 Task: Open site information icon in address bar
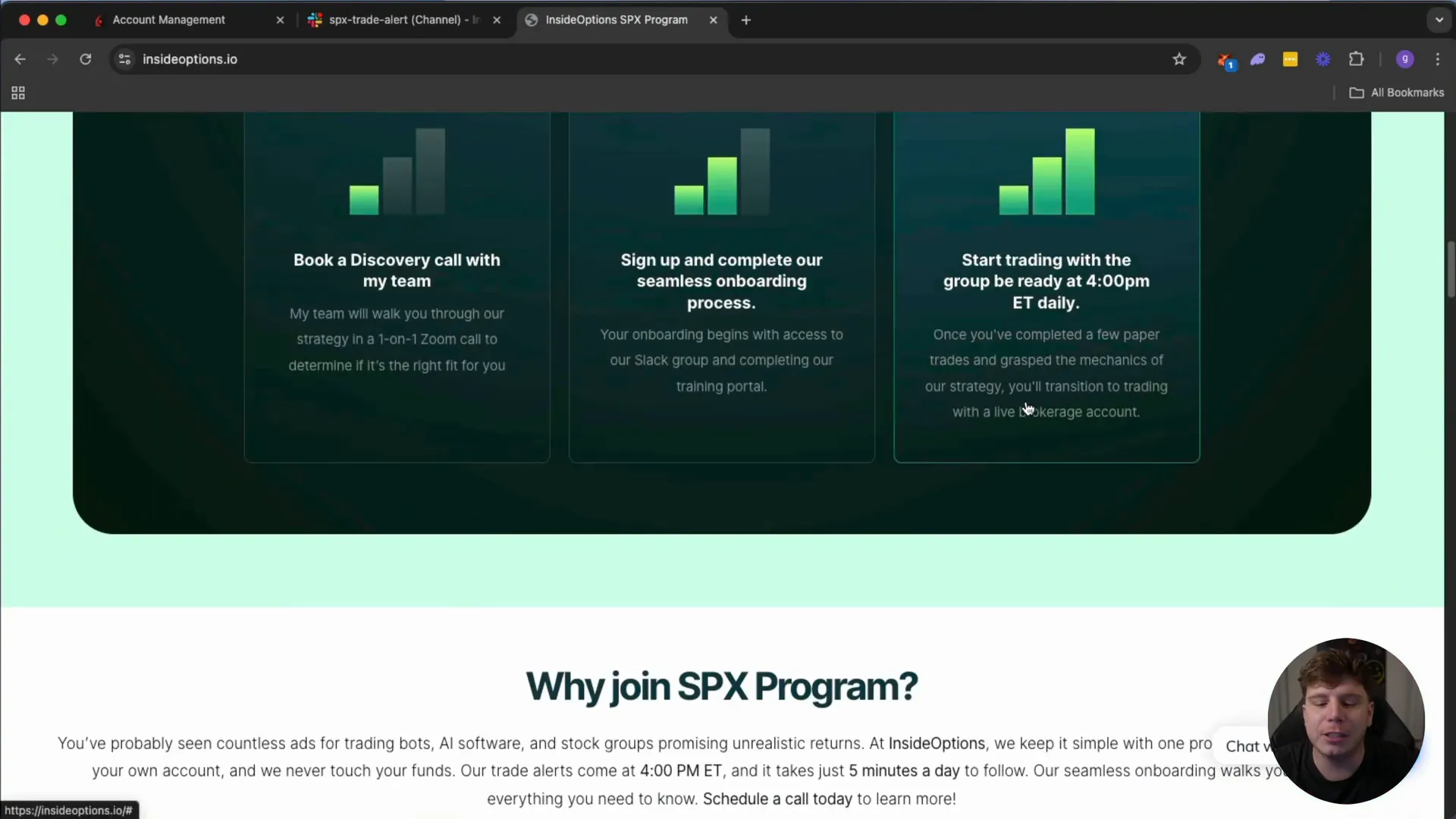125,59
